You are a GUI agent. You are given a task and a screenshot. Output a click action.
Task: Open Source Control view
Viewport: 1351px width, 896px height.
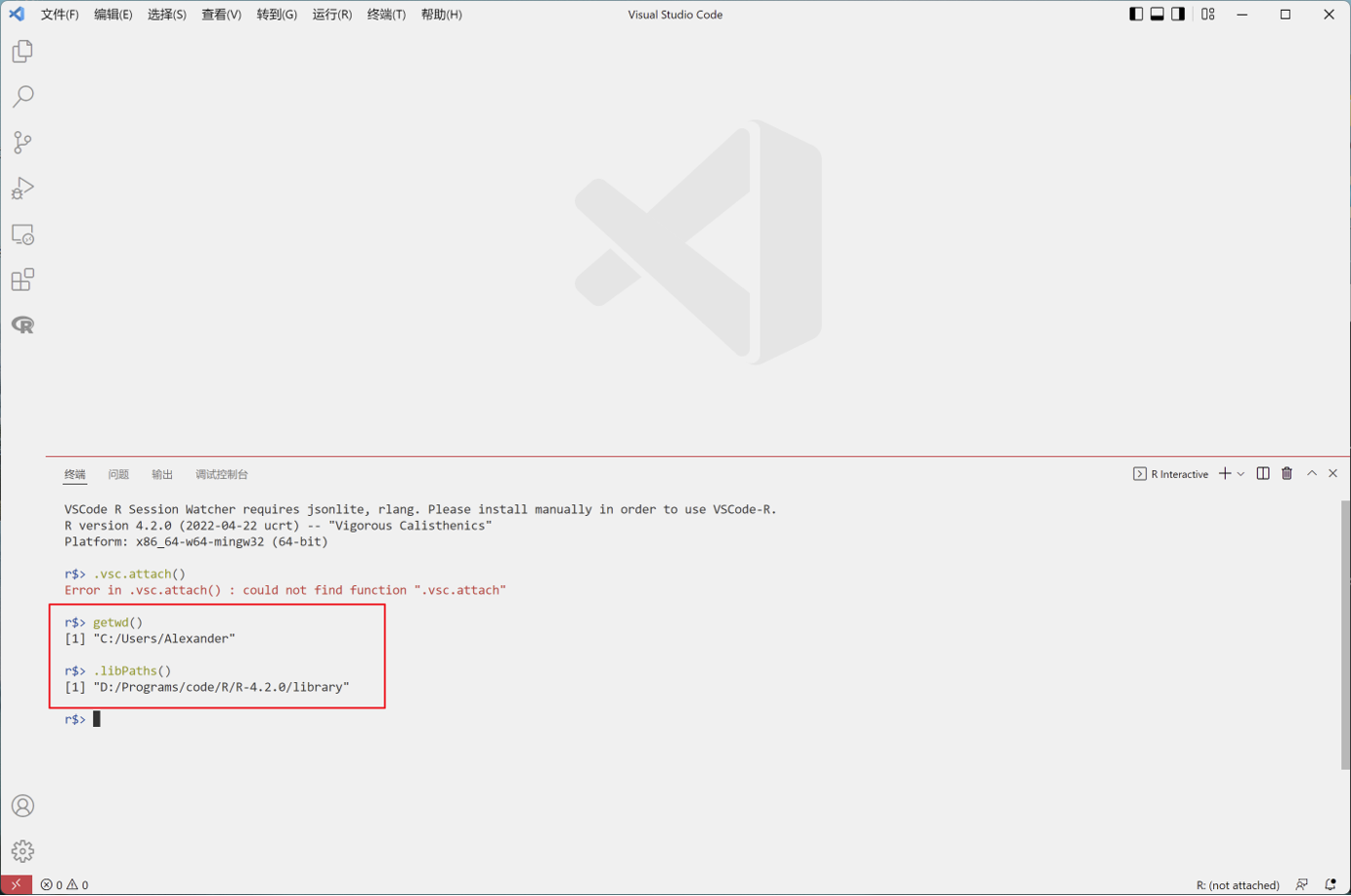(22, 142)
